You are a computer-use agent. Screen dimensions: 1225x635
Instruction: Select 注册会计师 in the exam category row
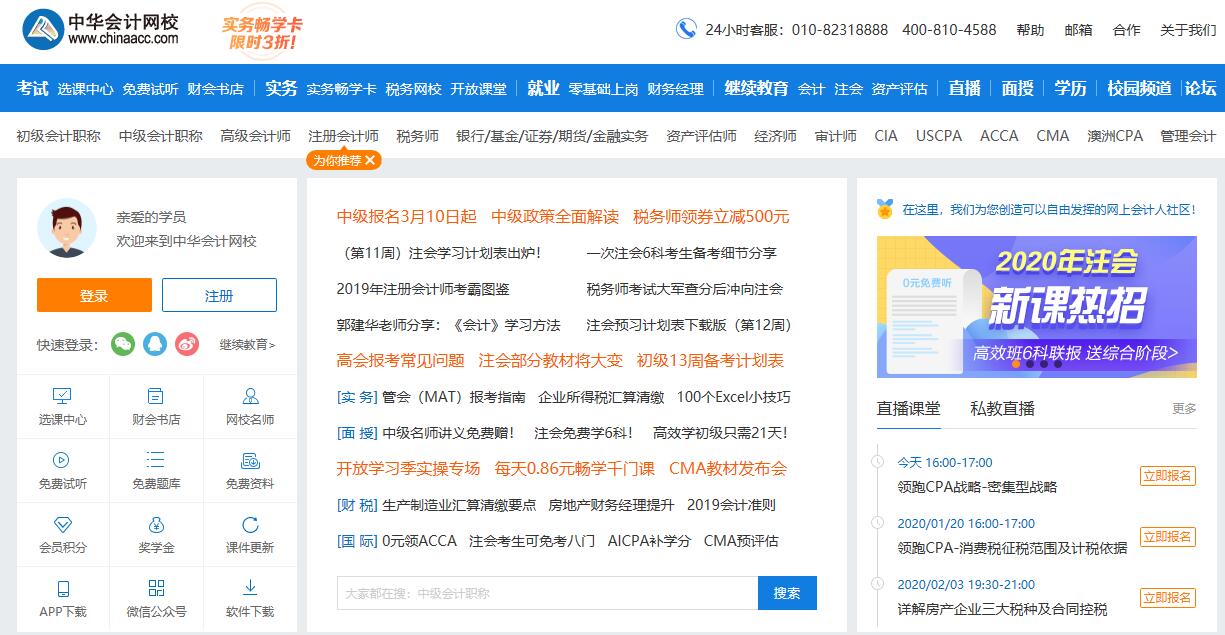click(x=343, y=136)
